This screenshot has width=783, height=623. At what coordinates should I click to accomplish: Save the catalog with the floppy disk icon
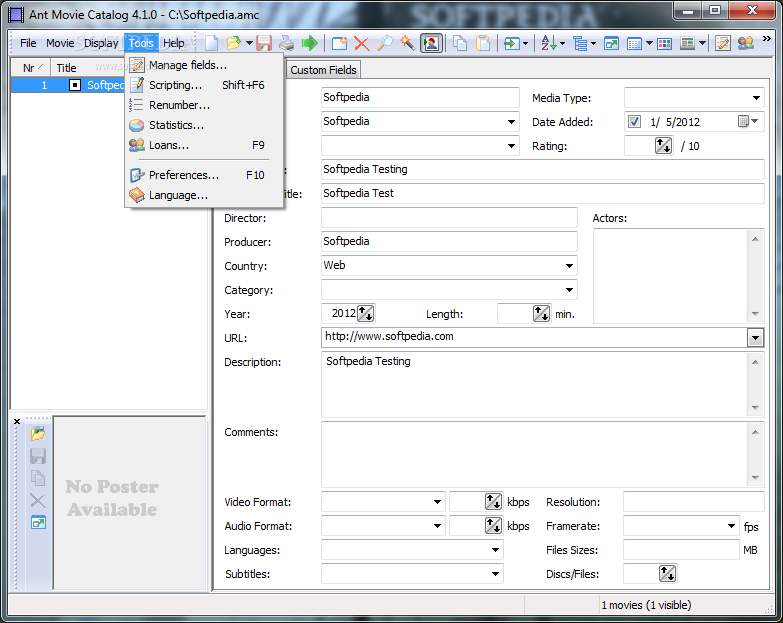pos(264,43)
